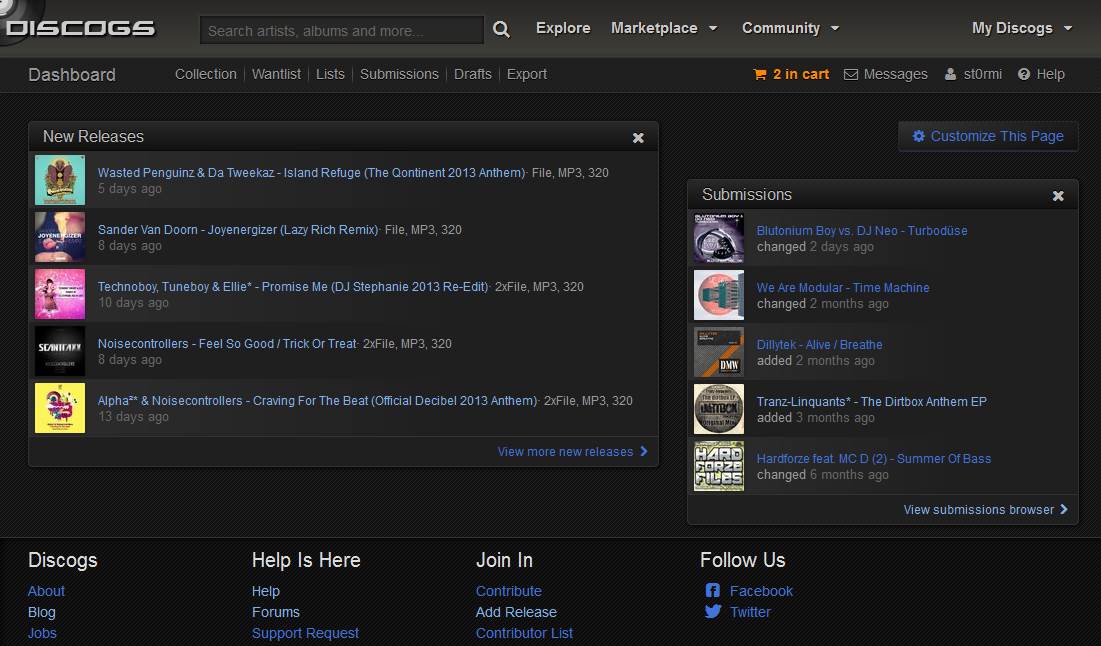
Task: Click the search input field
Action: [340, 30]
